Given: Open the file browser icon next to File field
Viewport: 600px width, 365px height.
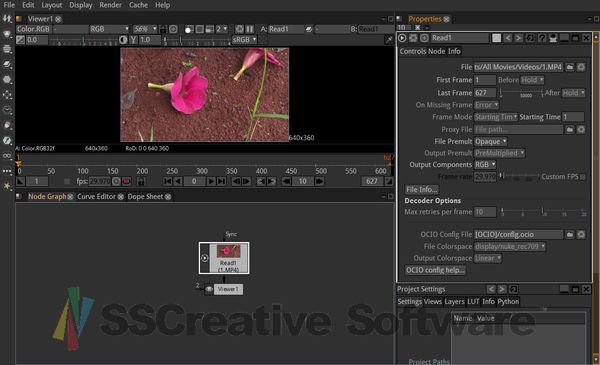Looking at the screenshot, I should (570, 67).
